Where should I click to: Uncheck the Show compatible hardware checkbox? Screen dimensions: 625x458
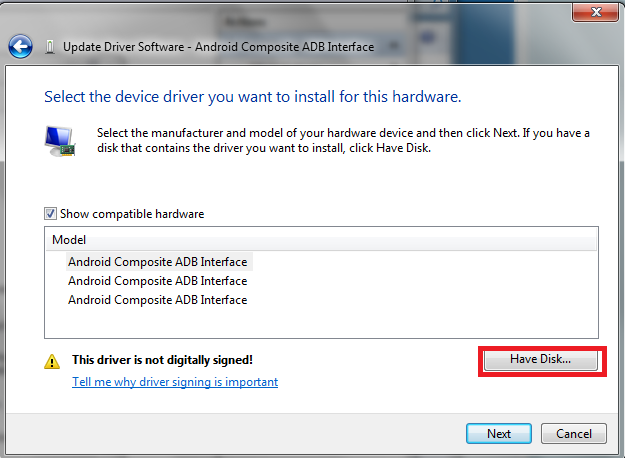pyautogui.click(x=51, y=213)
